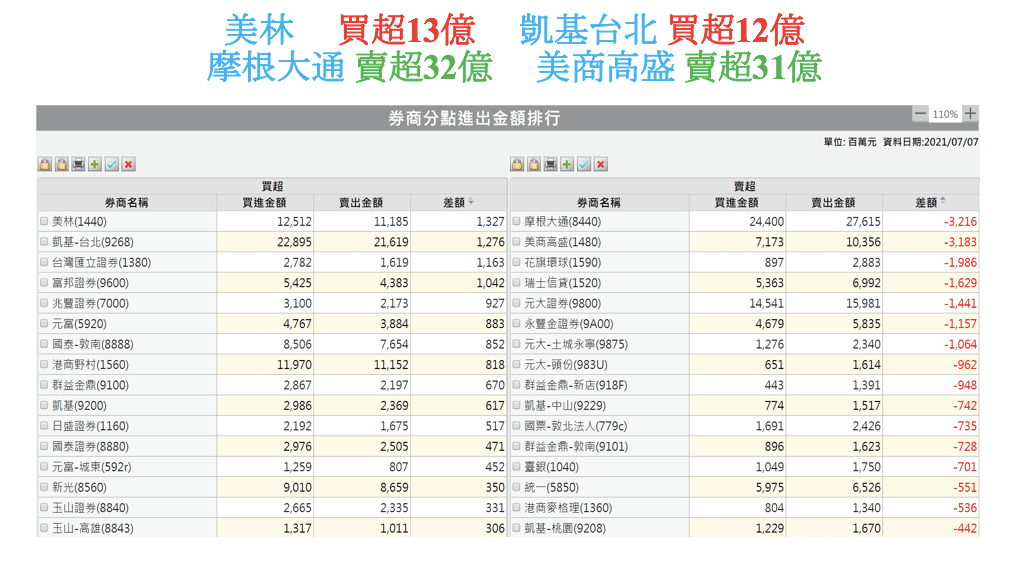1016x569 pixels.
Task: Select the 美商高盛(1480) row name
Action: pos(562,242)
